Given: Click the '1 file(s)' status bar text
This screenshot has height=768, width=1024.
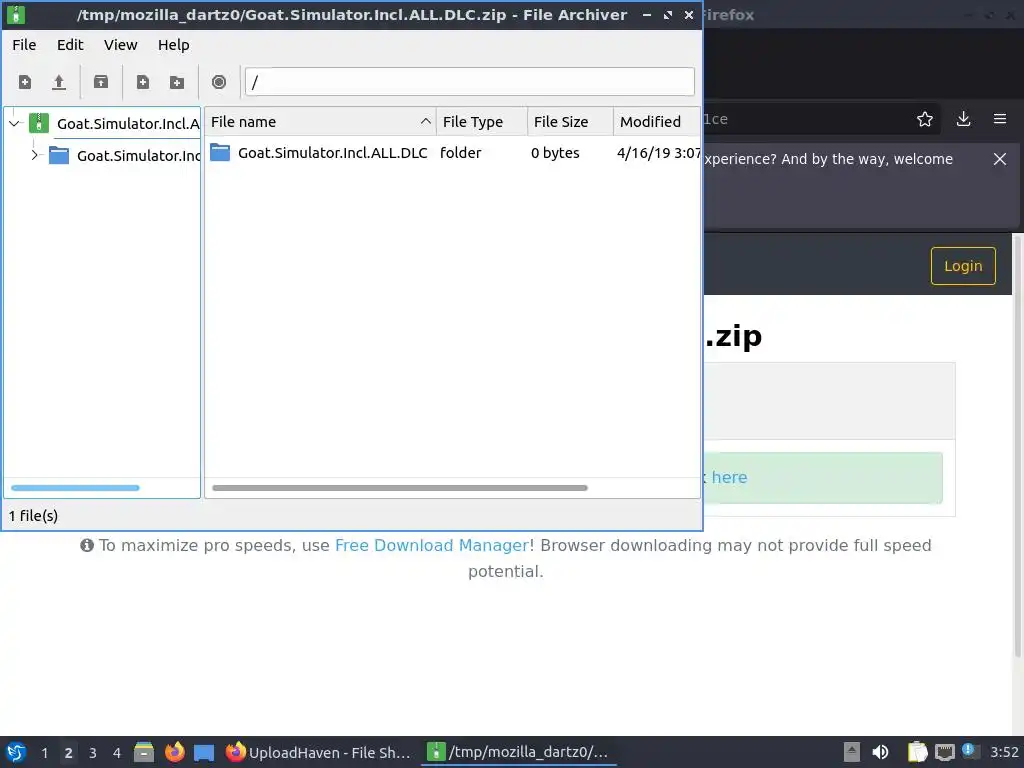Looking at the screenshot, I should (33, 516).
